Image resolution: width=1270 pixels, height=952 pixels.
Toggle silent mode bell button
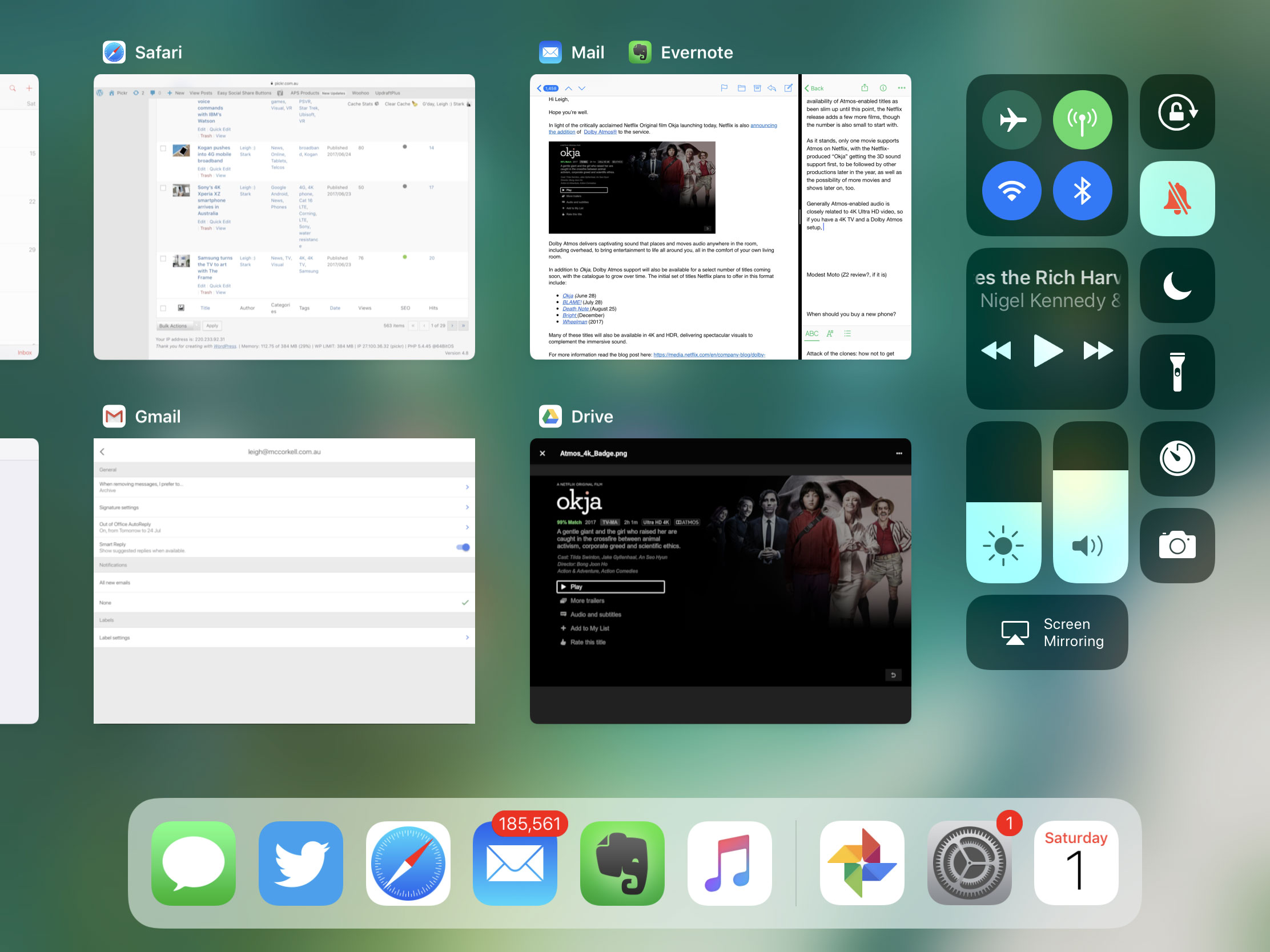point(1177,199)
